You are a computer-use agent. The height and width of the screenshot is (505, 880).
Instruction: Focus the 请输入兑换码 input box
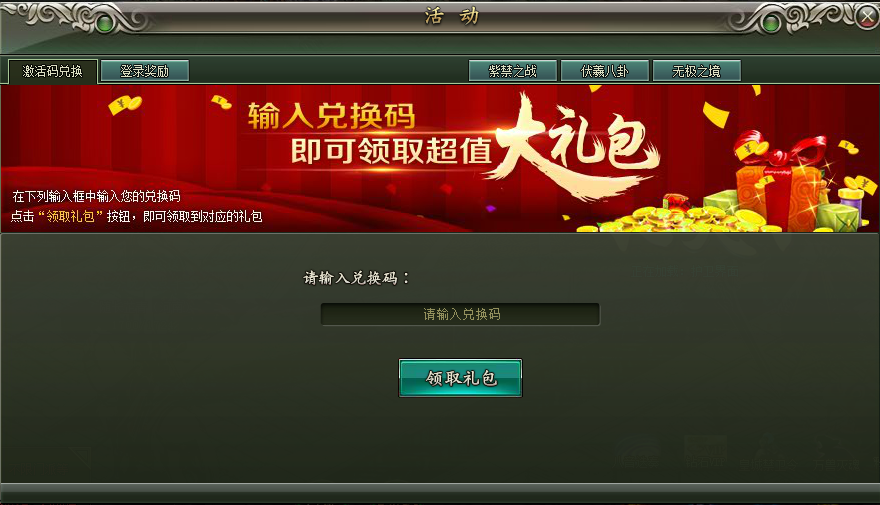click(x=460, y=314)
